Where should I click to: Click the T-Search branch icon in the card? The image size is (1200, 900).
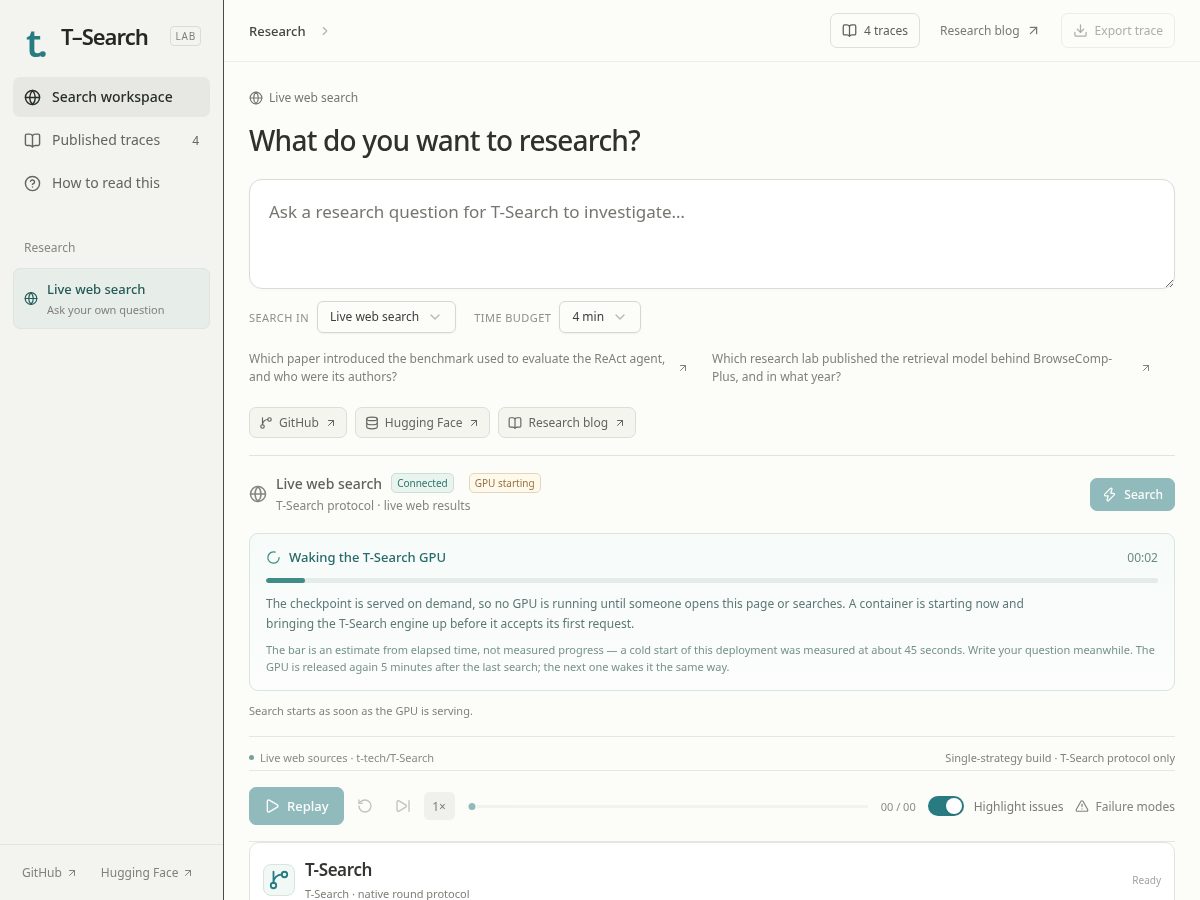tap(279, 880)
